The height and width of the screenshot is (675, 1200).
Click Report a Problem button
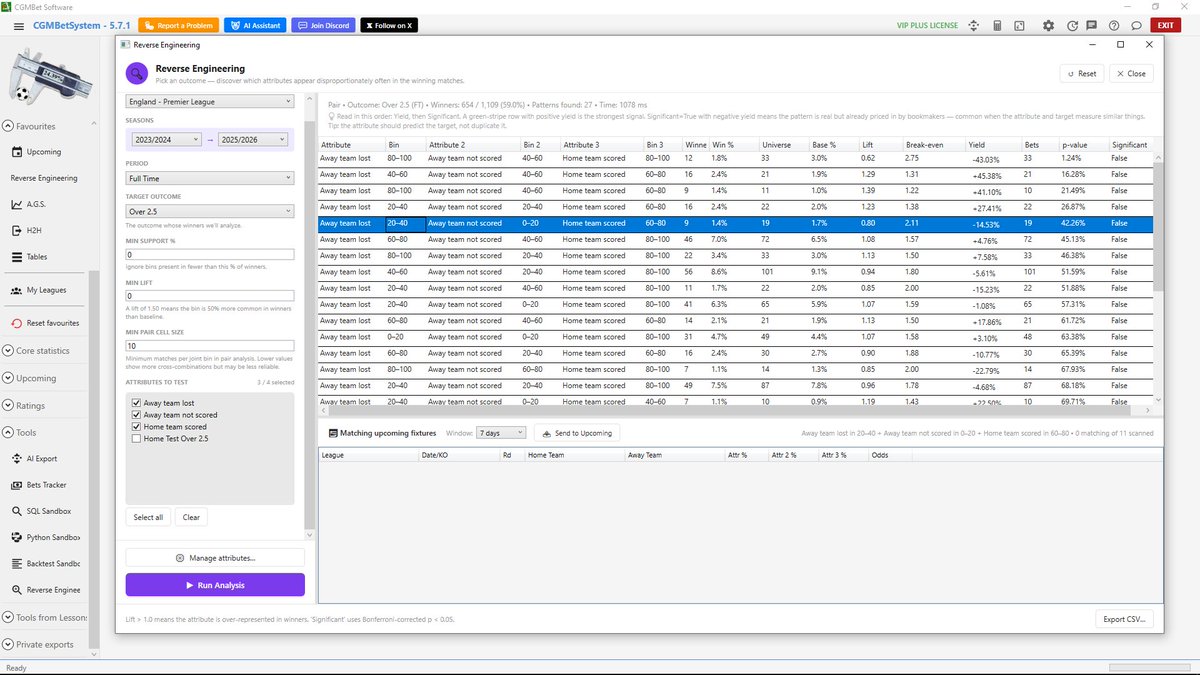click(179, 25)
